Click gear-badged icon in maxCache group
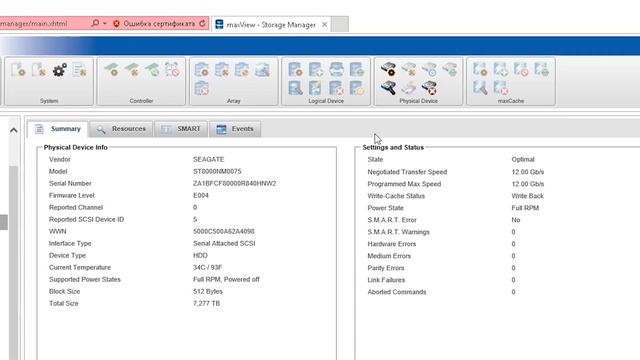 [480, 70]
